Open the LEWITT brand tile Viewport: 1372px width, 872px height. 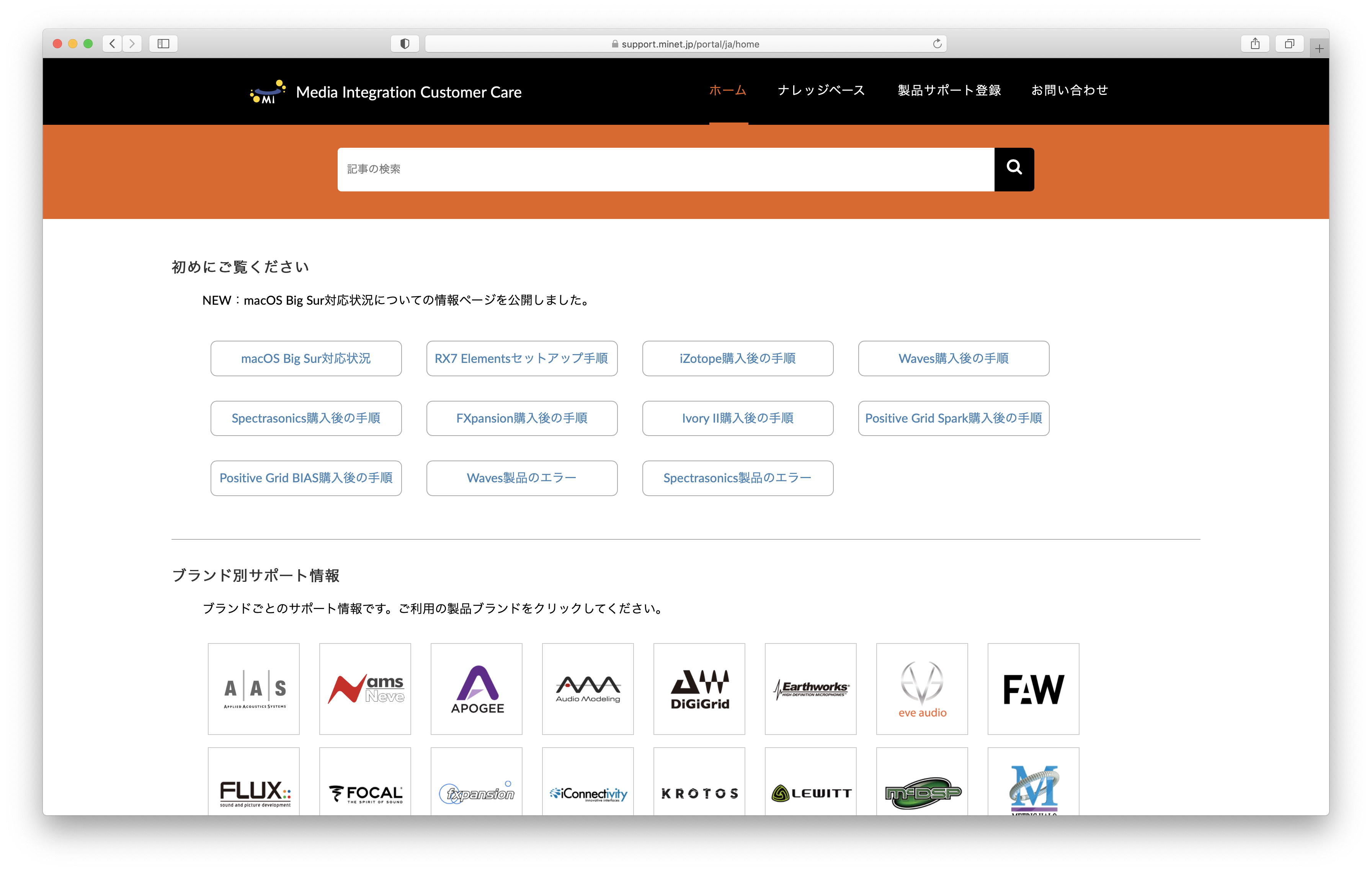point(811,781)
